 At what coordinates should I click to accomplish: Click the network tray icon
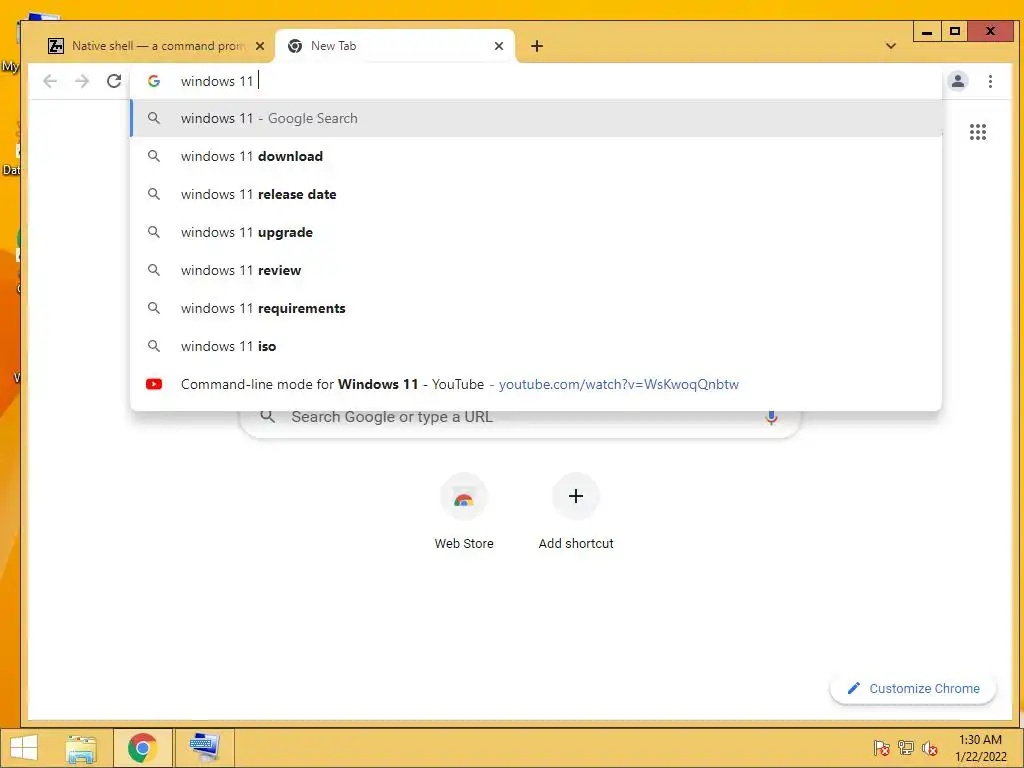(x=905, y=748)
